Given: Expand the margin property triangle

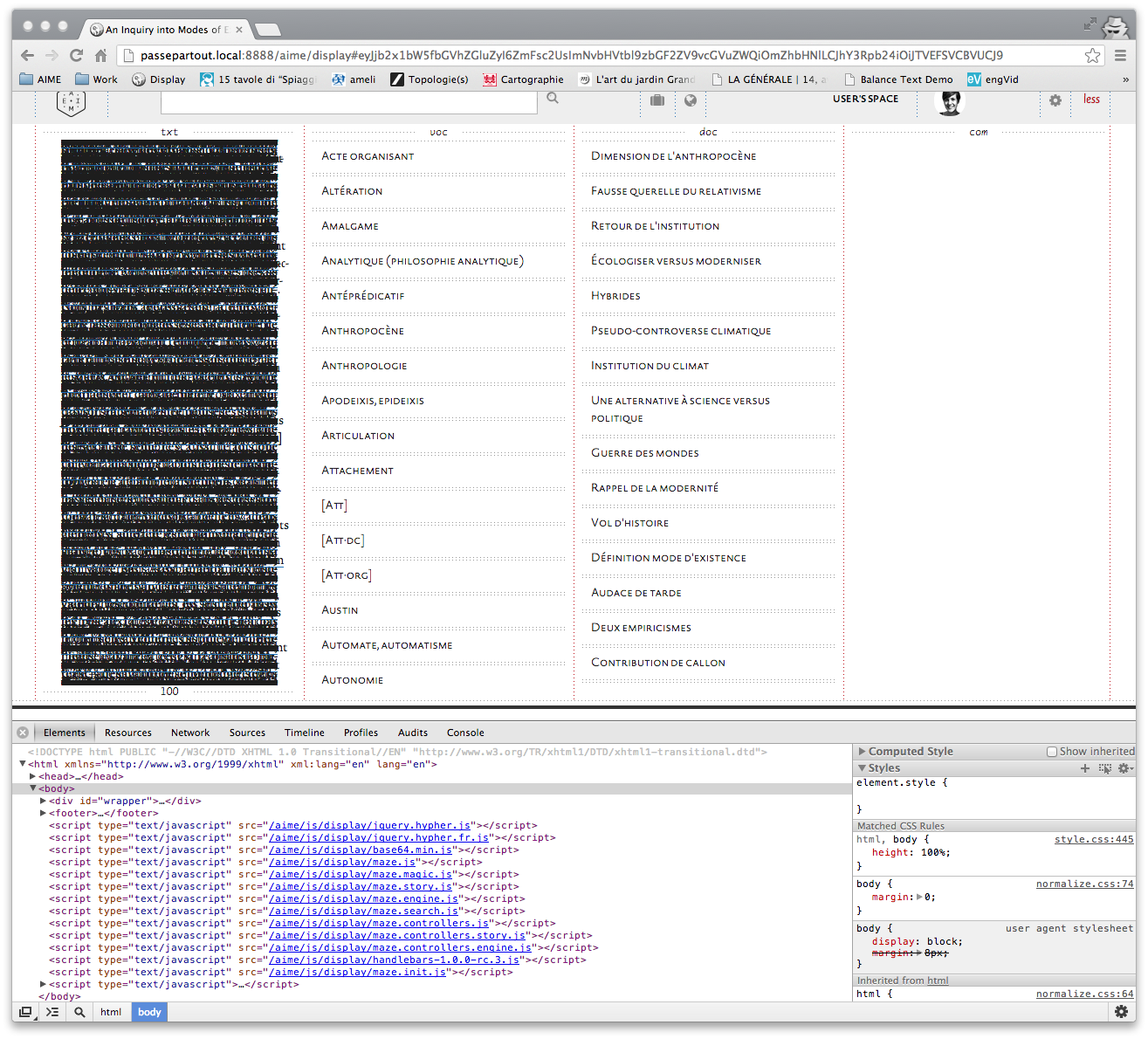Looking at the screenshot, I should [x=919, y=897].
